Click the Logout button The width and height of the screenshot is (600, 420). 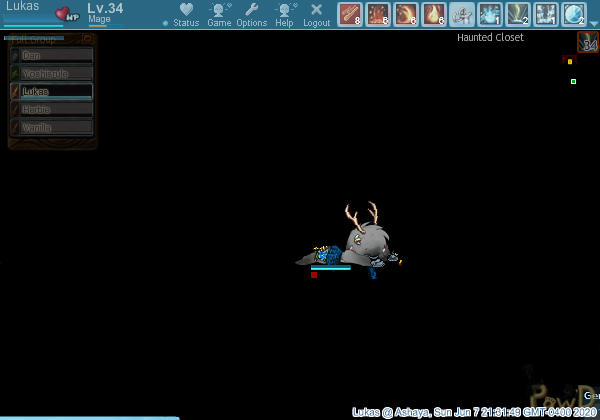317,15
